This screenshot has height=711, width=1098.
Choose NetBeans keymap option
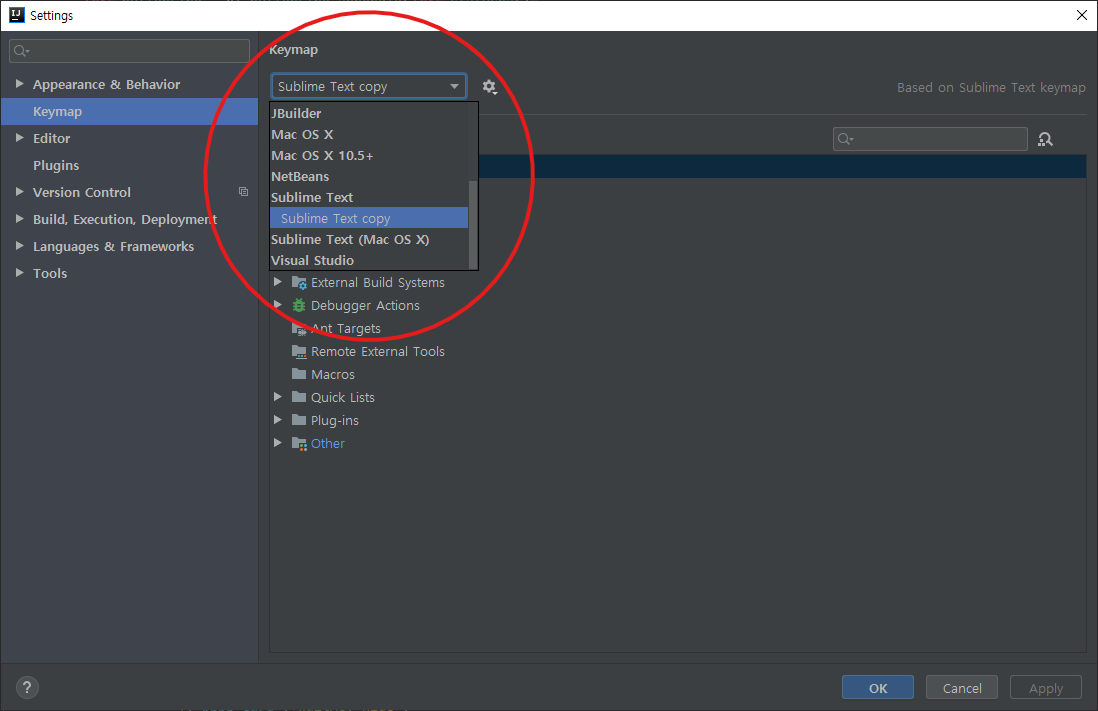[369, 177]
